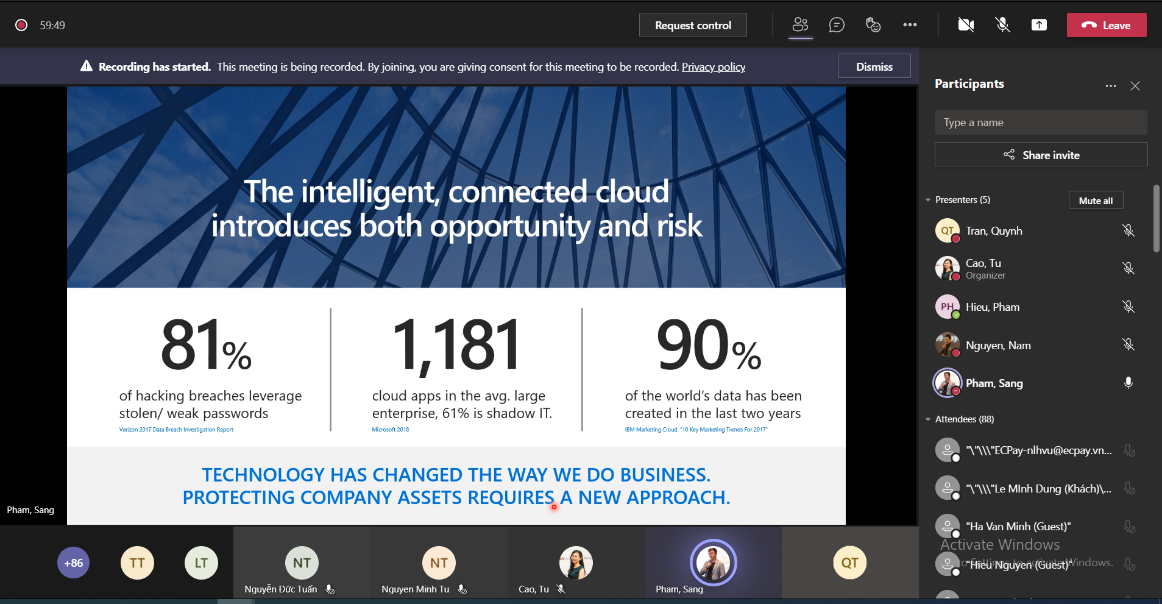The width and height of the screenshot is (1162, 604).
Task: Click the muted mic icon for Tran, Quynh
Action: coord(1128,230)
